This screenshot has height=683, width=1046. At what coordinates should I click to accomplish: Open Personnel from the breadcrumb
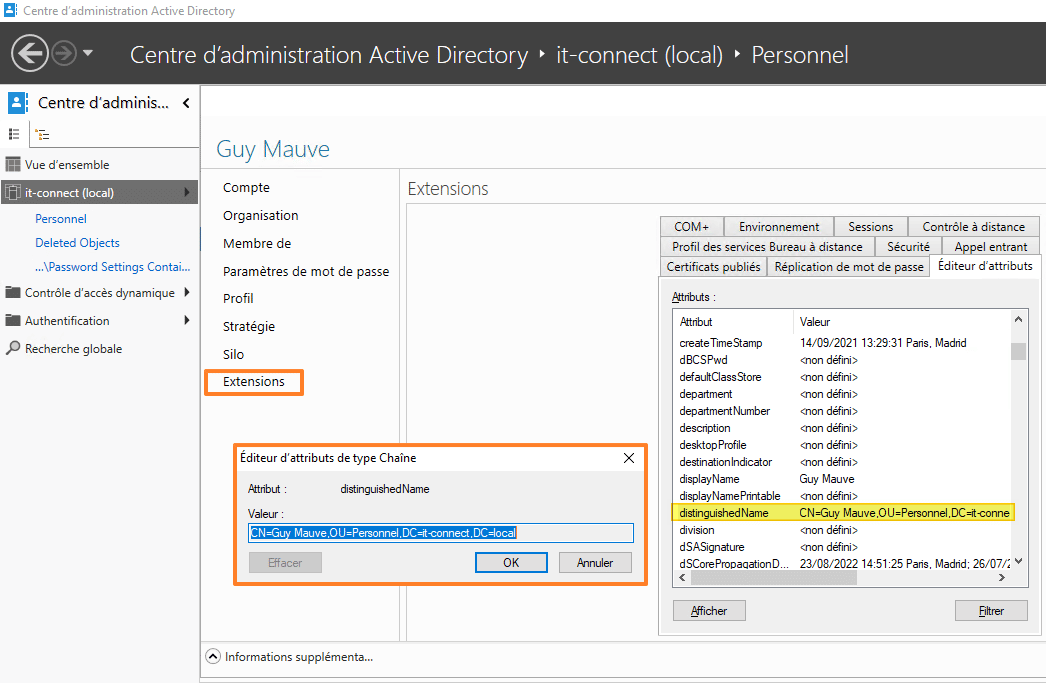click(800, 55)
